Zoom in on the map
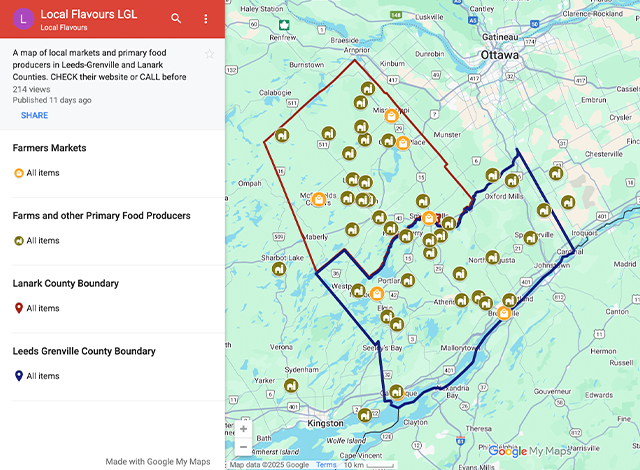The width and height of the screenshot is (640, 470). click(244, 429)
